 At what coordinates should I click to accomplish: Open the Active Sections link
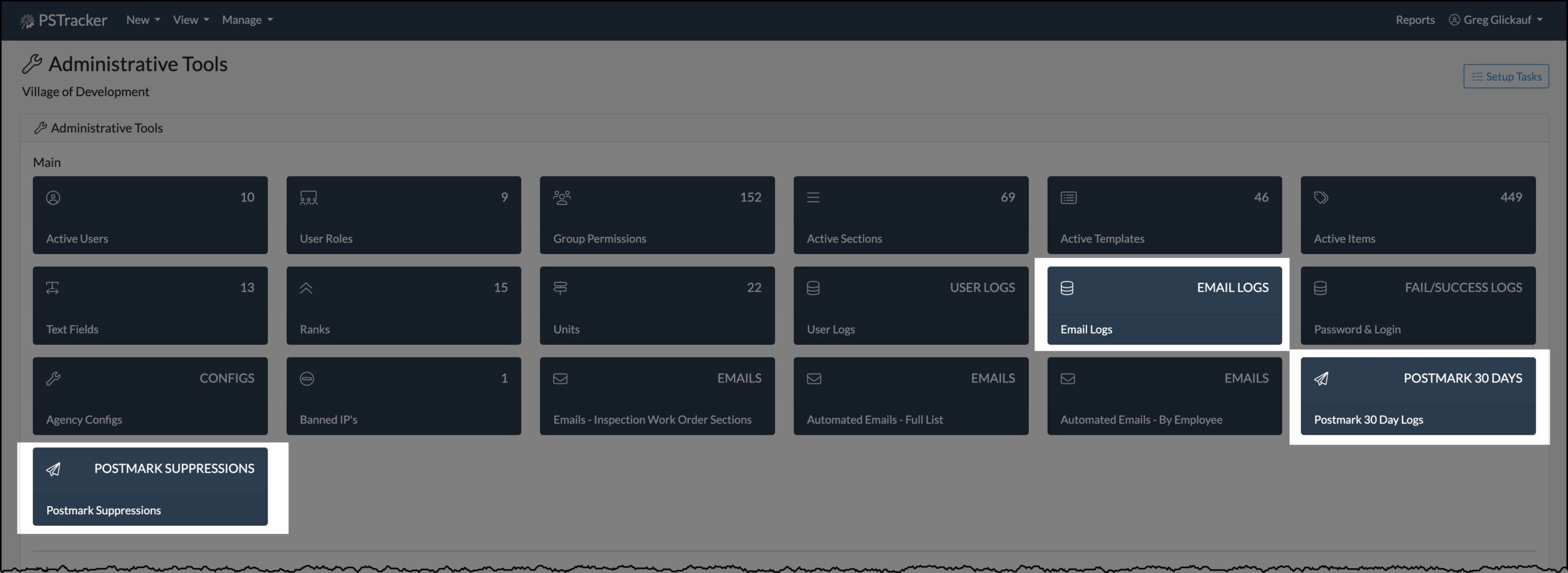pyautogui.click(x=844, y=239)
